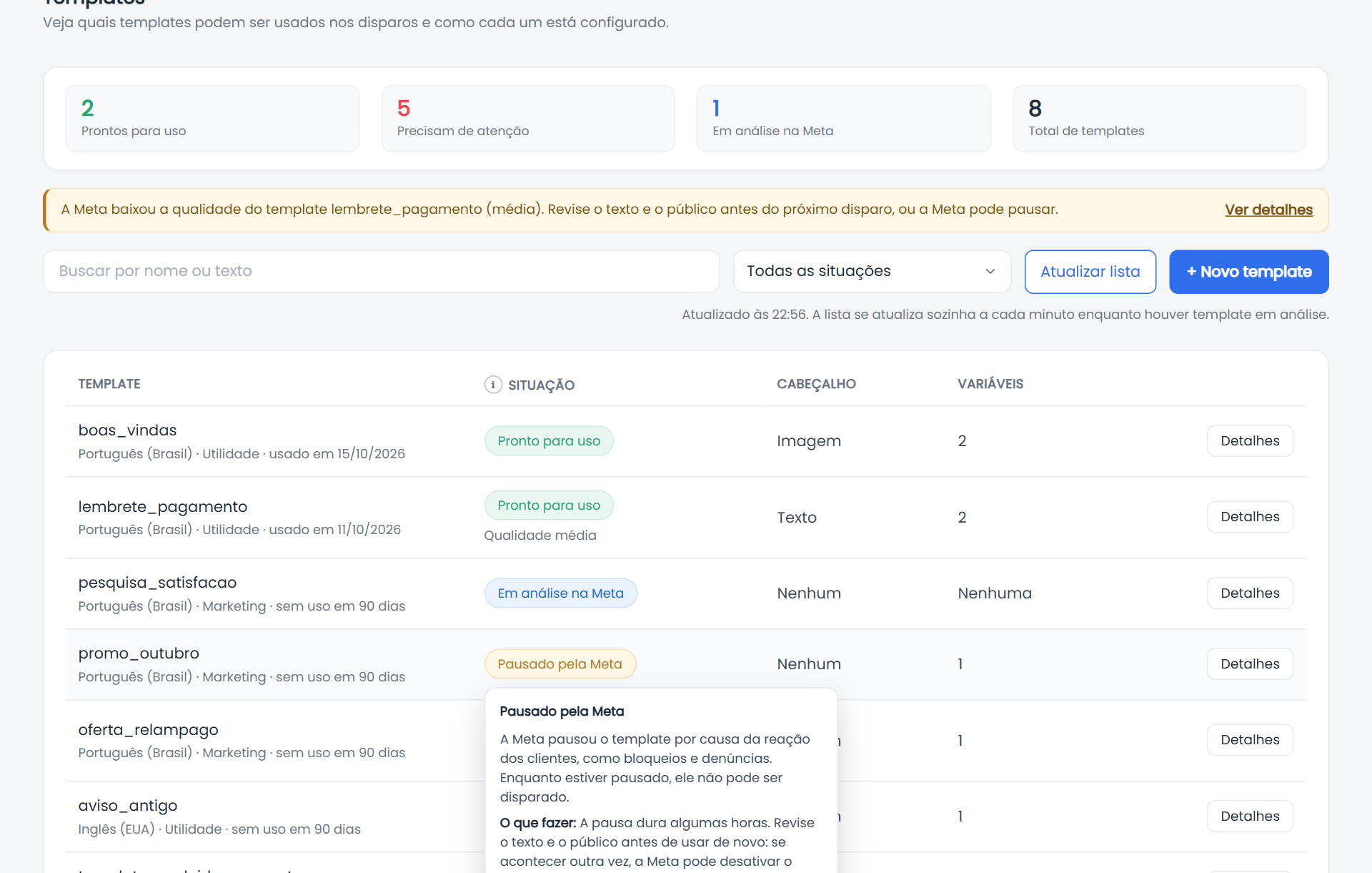Viewport: 1372px width, 873px height.
Task: Open Detalhes for pesquisa_satisfacao template
Action: tap(1250, 593)
